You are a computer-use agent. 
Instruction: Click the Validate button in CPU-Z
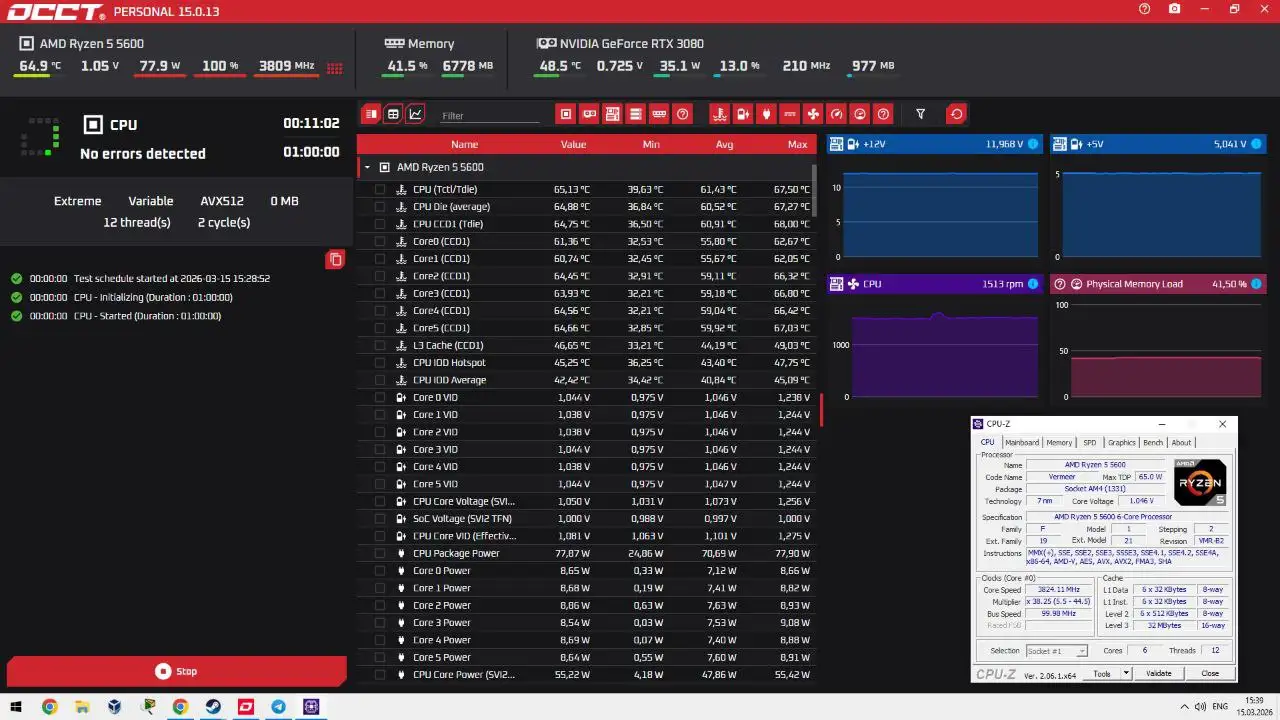(x=1158, y=673)
